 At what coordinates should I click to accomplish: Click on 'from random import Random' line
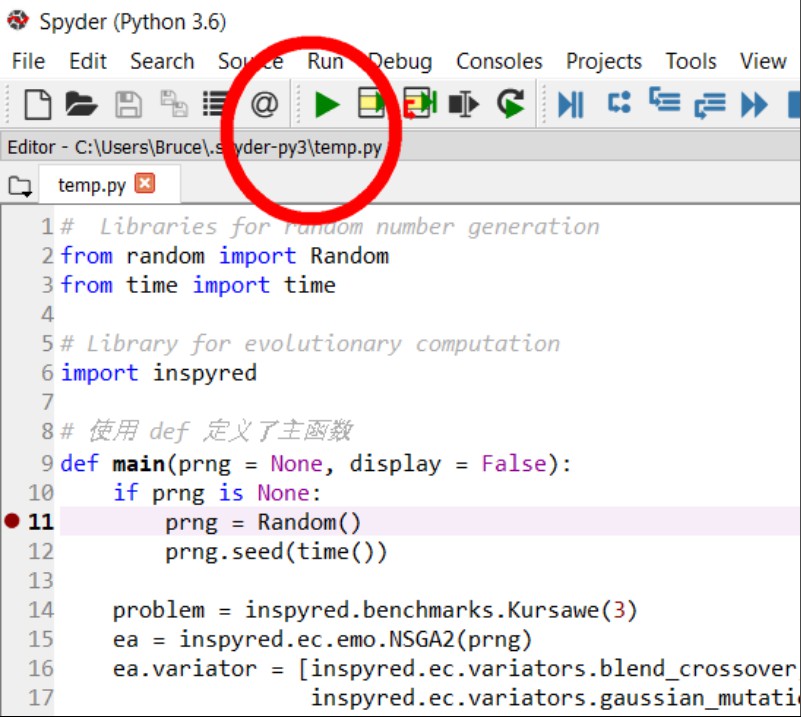click(x=225, y=256)
